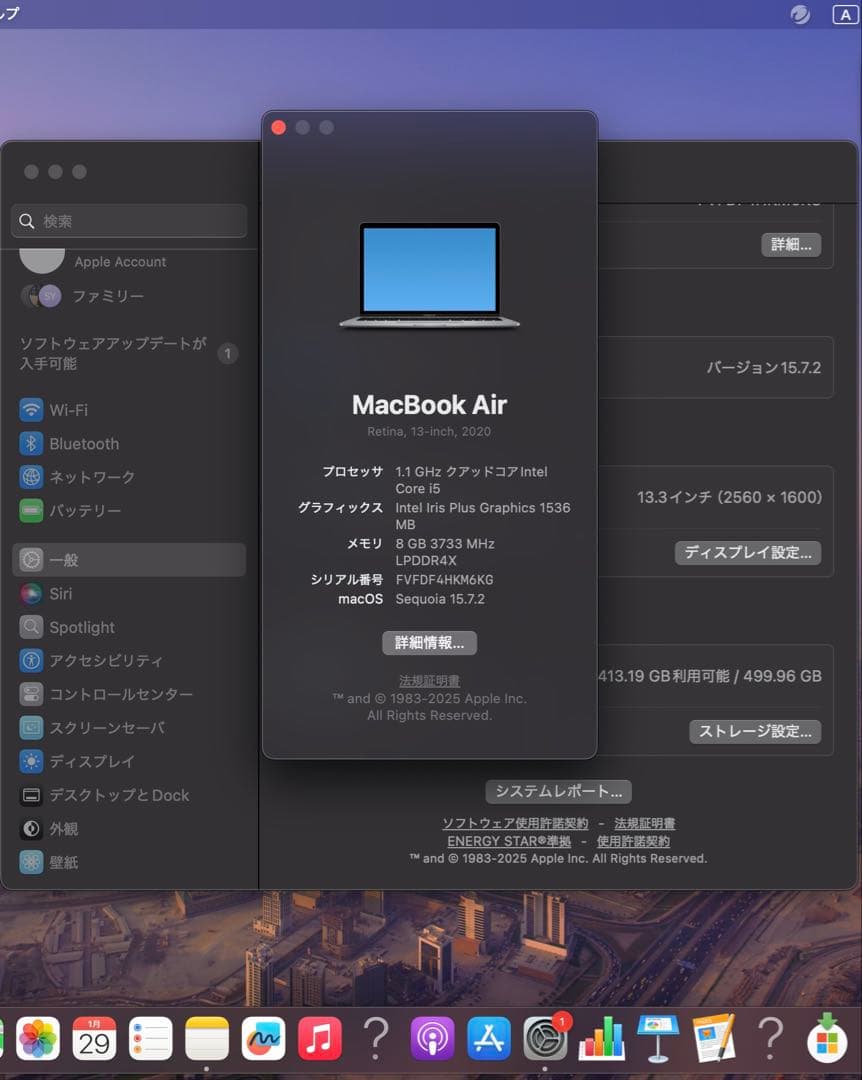
Task: Open the 法規証明書 link in the About window
Action: (429, 680)
